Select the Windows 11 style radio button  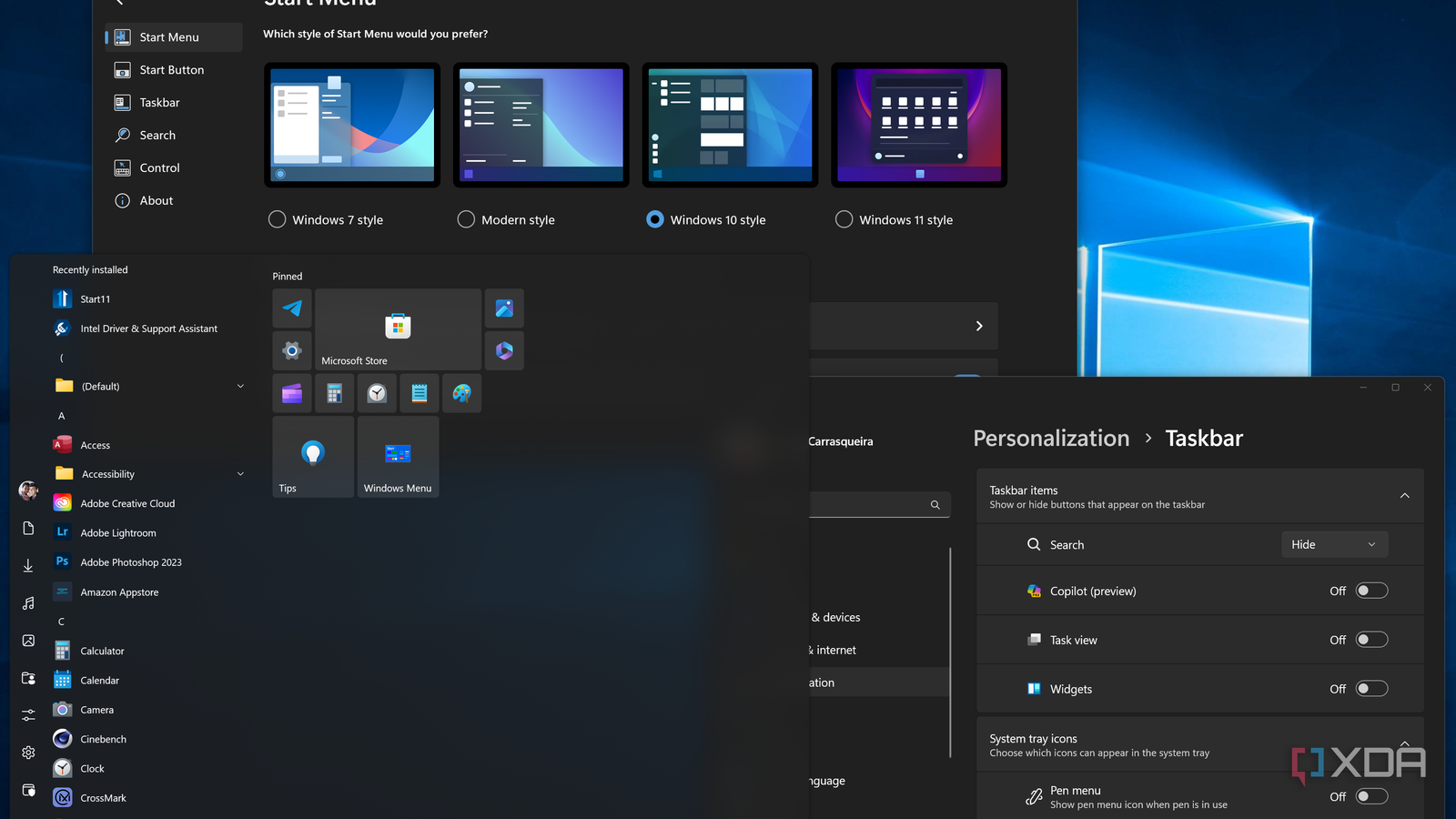[x=844, y=219]
